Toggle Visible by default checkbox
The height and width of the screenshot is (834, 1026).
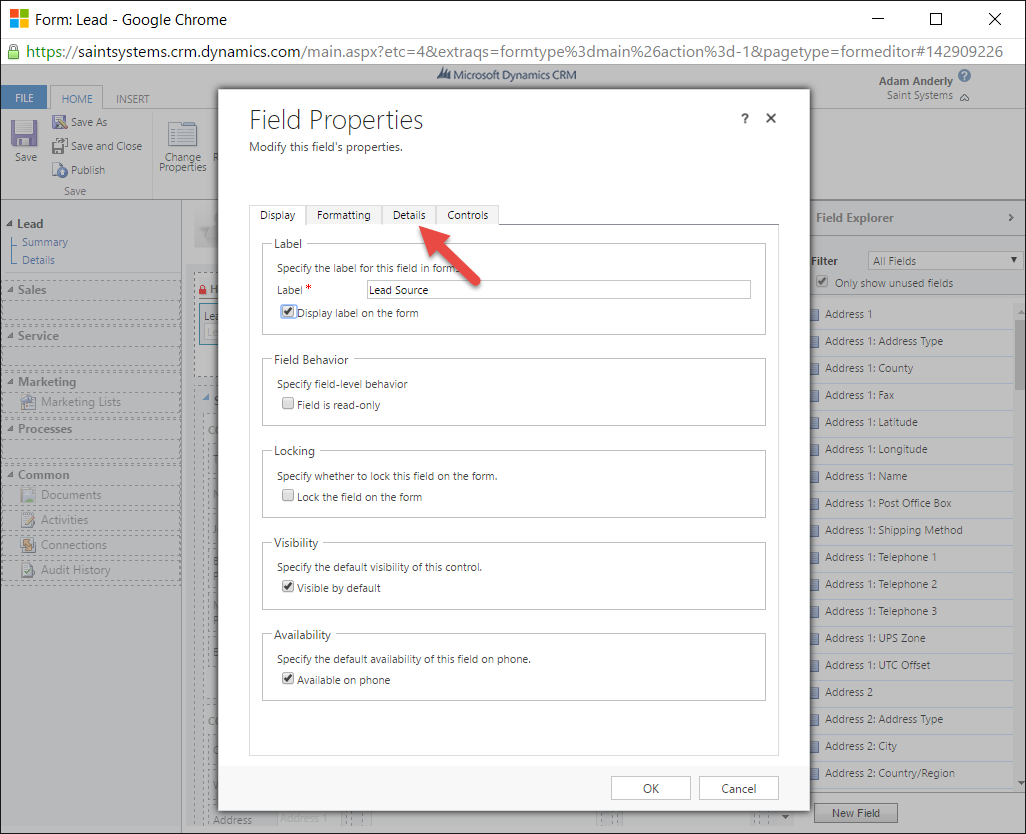click(x=288, y=587)
